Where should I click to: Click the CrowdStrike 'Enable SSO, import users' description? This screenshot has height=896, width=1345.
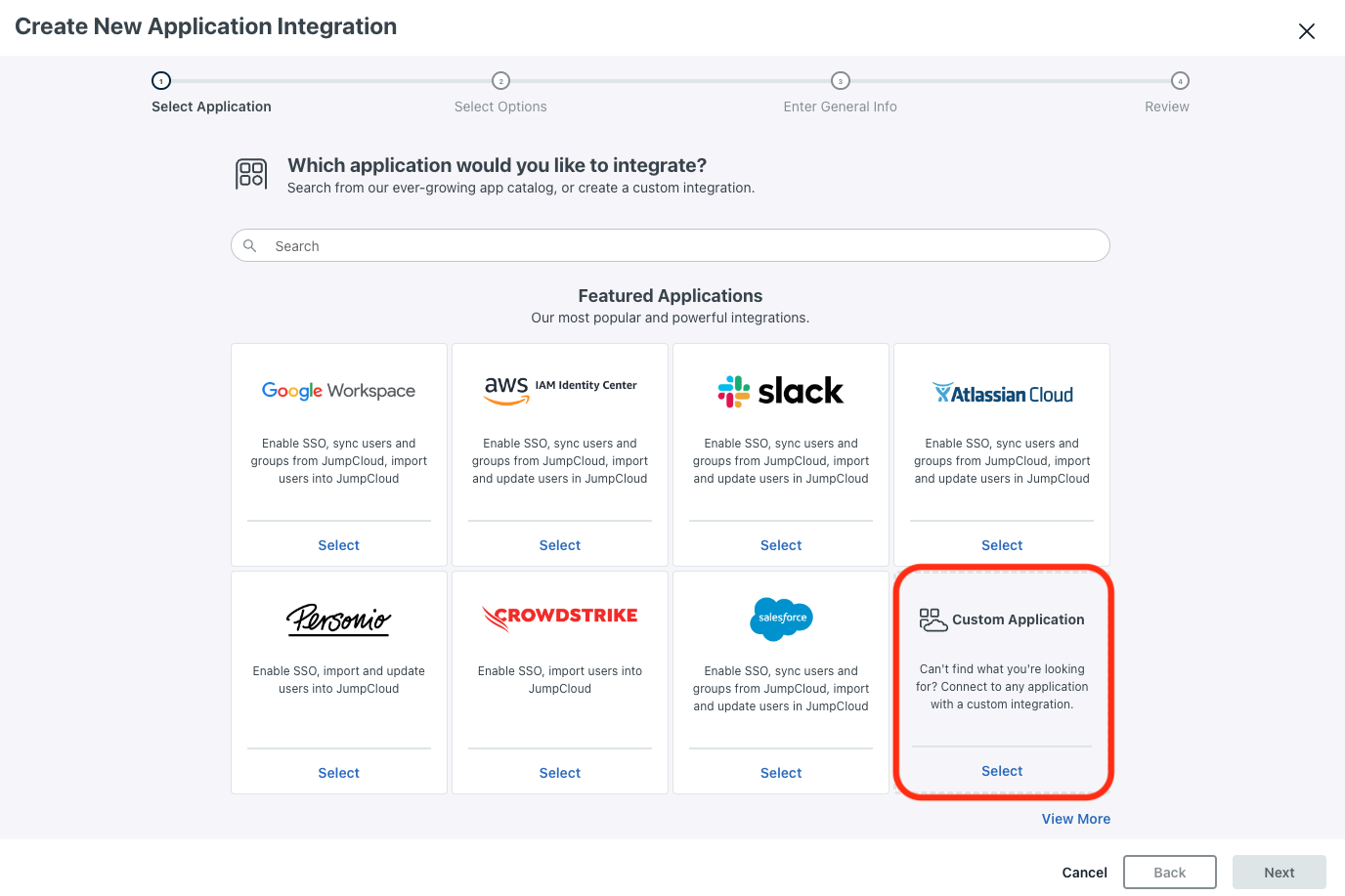pyautogui.click(x=560, y=680)
